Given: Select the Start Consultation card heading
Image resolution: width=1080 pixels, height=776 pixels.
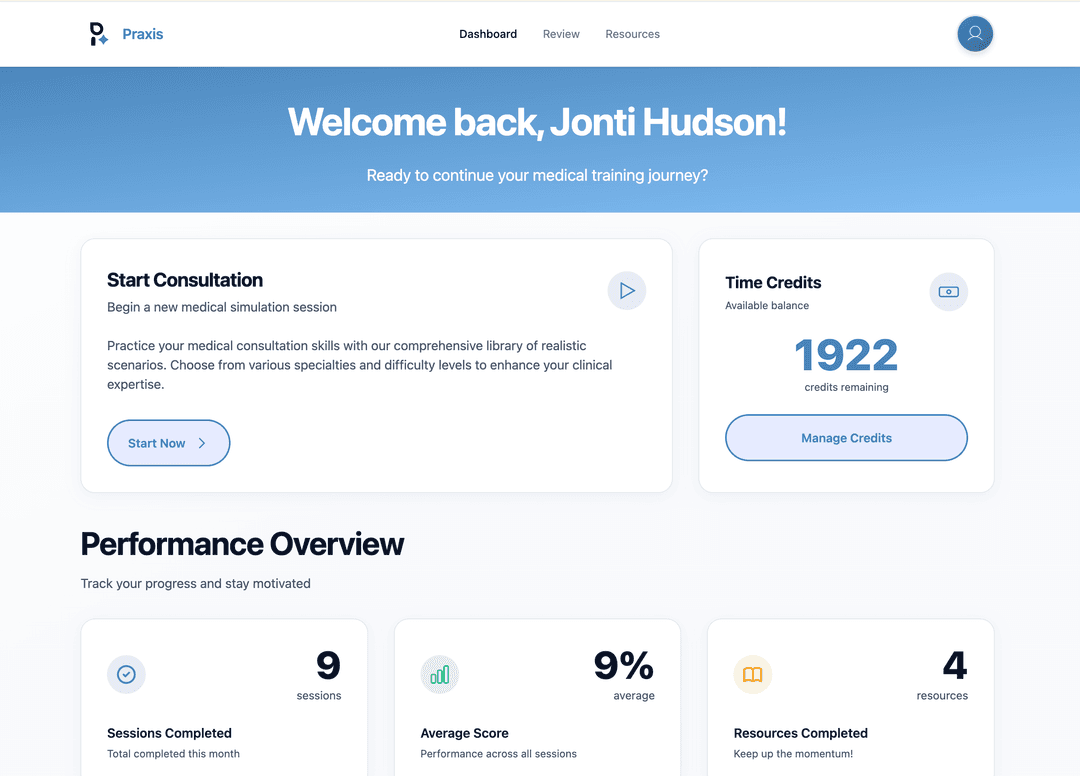Looking at the screenshot, I should click(184, 280).
